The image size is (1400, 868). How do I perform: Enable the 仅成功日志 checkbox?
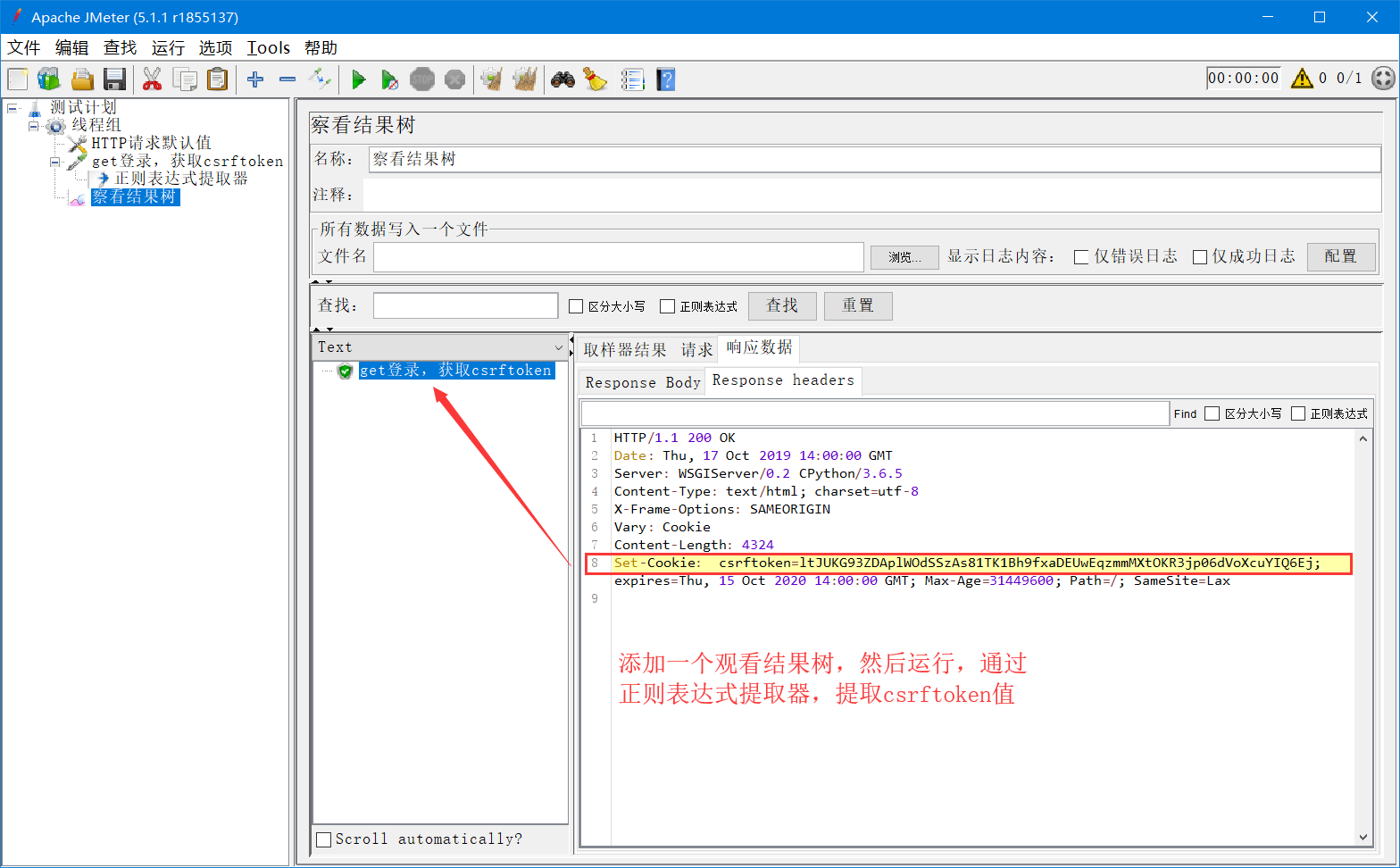(1200, 257)
